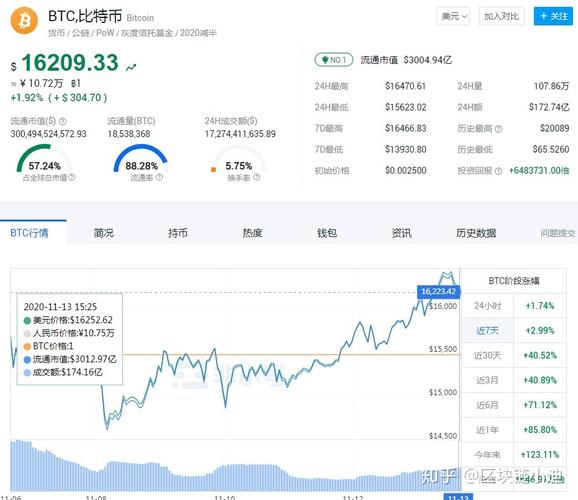Toggle blue 流通市值 series in chart legend
Image resolution: width=578 pixels, height=500 pixels.
coord(27,360)
